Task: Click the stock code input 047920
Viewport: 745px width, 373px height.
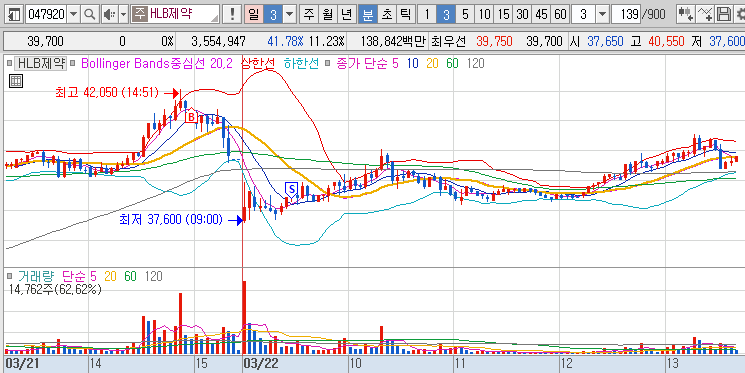Action: click(x=46, y=14)
